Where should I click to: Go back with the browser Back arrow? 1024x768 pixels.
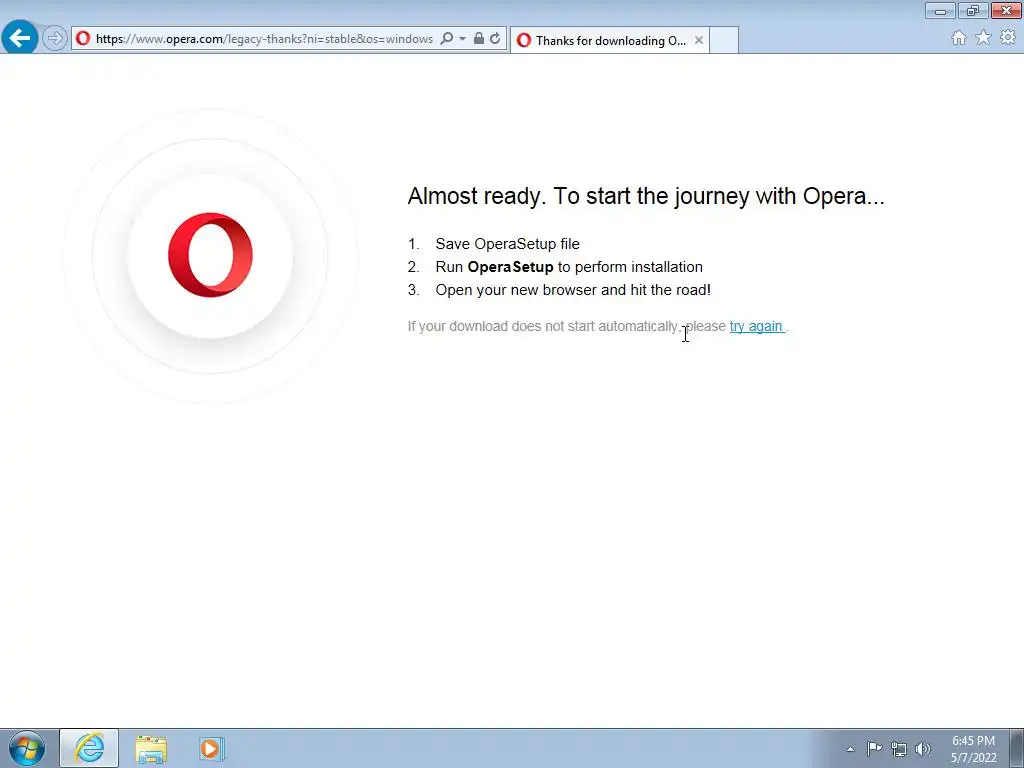(20, 38)
